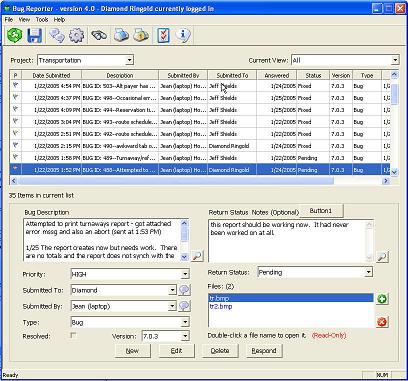Expand the Version dropdown
Viewport: 408px width, 381px height.
click(185, 336)
